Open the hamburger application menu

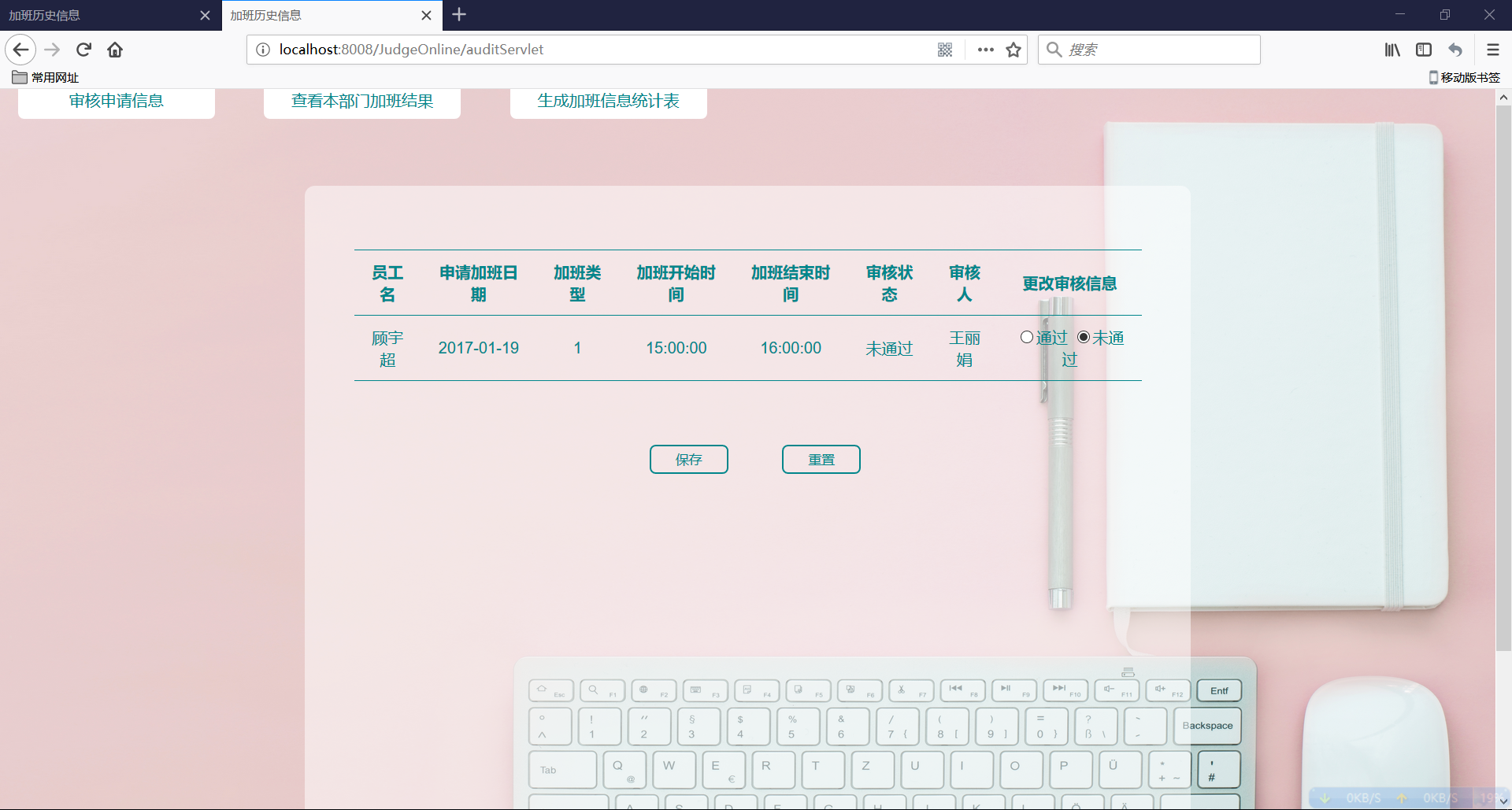(x=1492, y=50)
